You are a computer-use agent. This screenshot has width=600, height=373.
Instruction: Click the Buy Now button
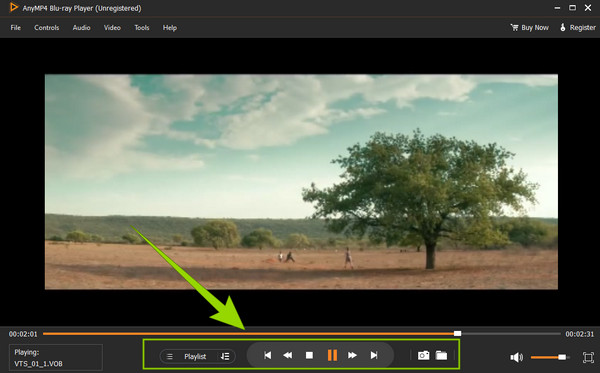tap(530, 28)
